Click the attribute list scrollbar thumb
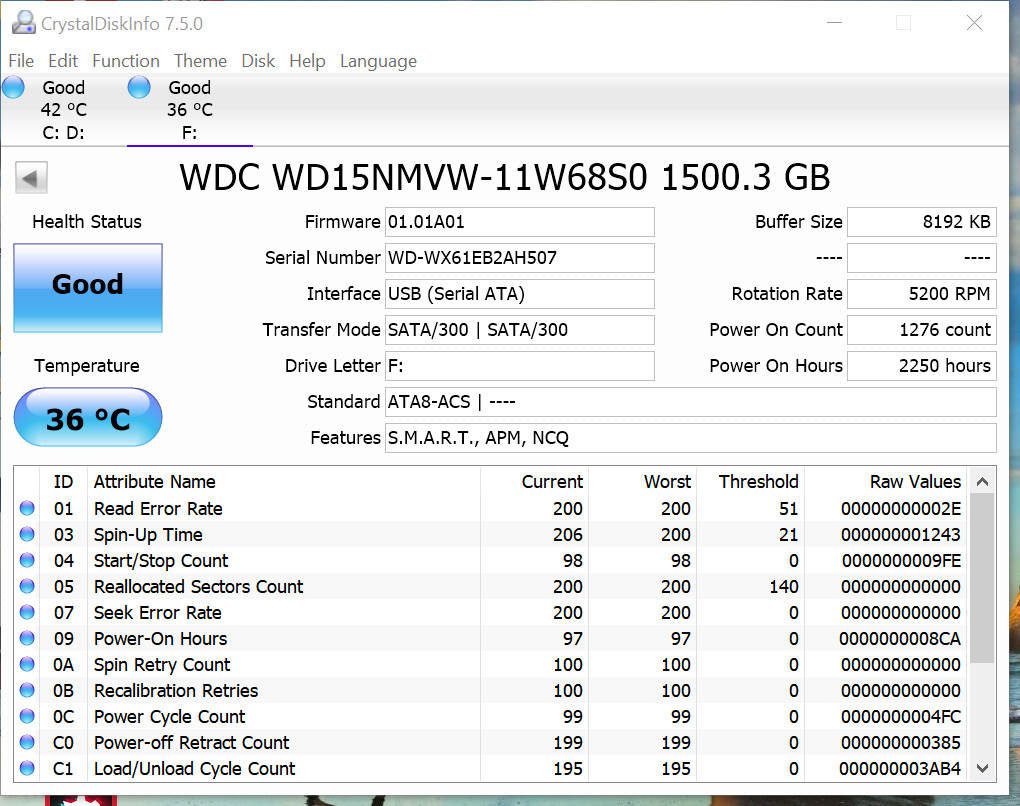This screenshot has width=1020, height=806. click(x=983, y=577)
